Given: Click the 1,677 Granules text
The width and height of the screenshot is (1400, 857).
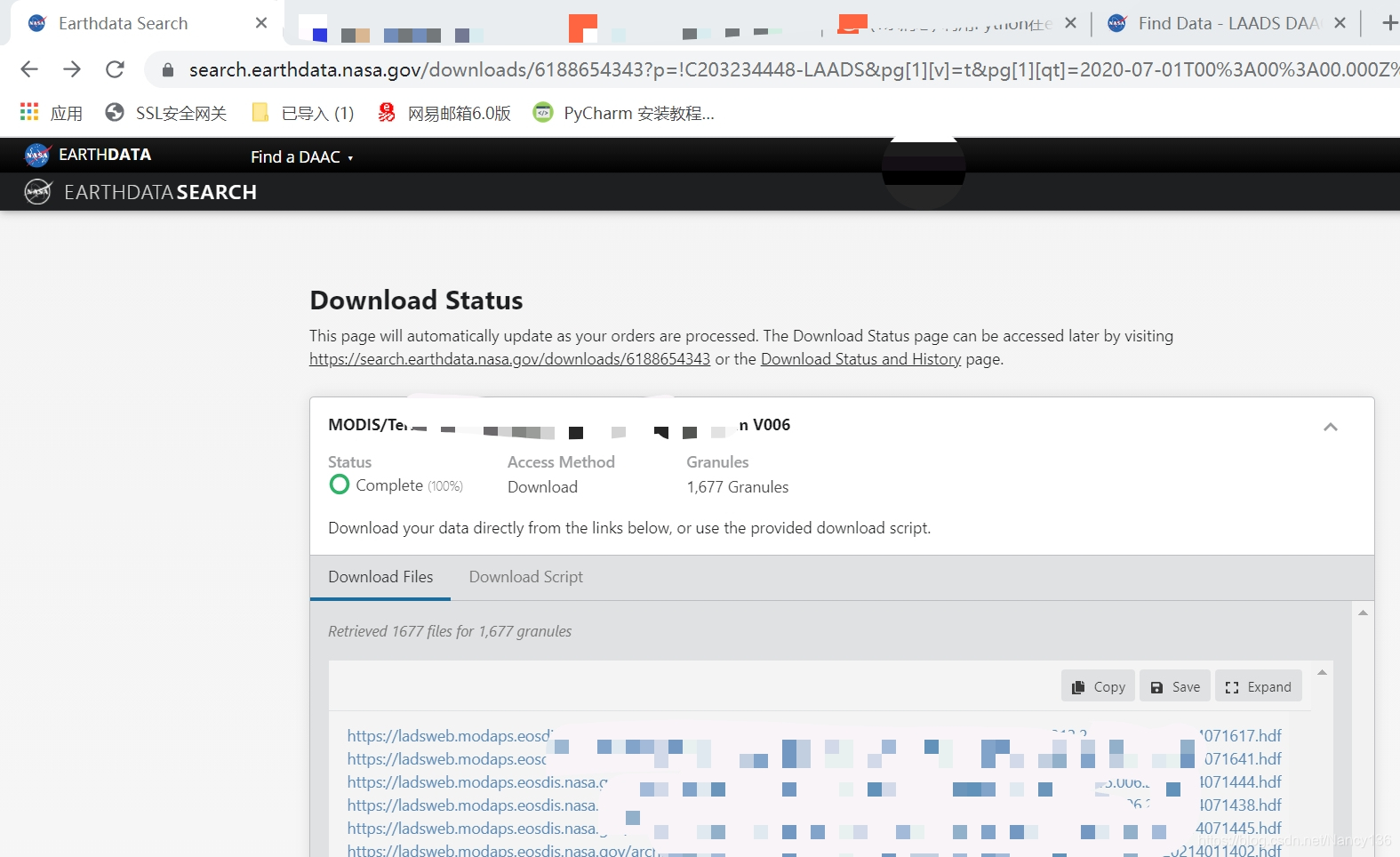Looking at the screenshot, I should click(738, 487).
